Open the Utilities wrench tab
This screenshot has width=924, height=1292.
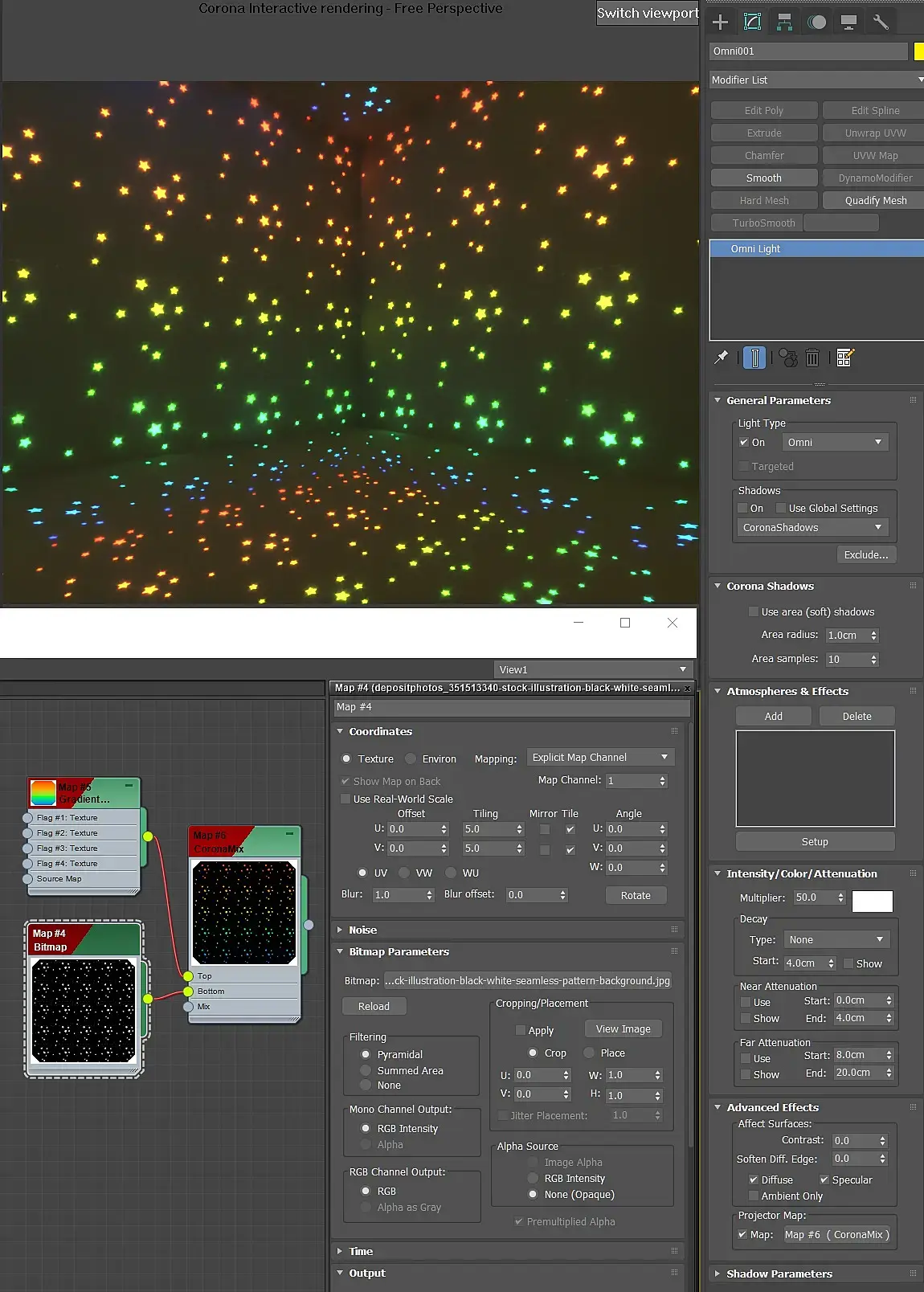point(881,22)
